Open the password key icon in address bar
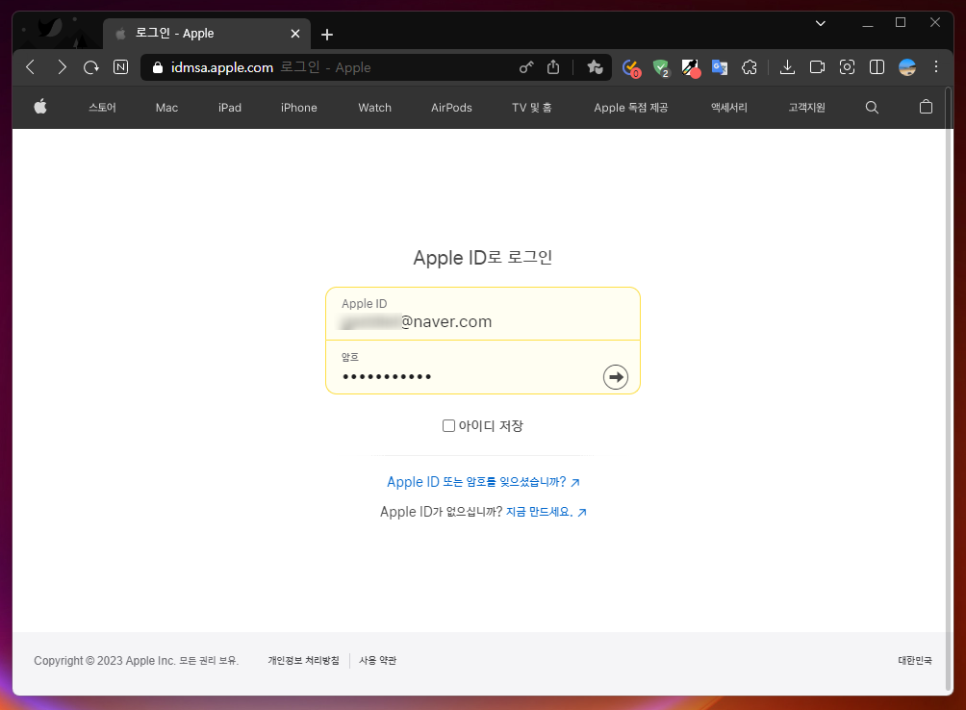Image resolution: width=966 pixels, height=710 pixels. tap(526, 67)
